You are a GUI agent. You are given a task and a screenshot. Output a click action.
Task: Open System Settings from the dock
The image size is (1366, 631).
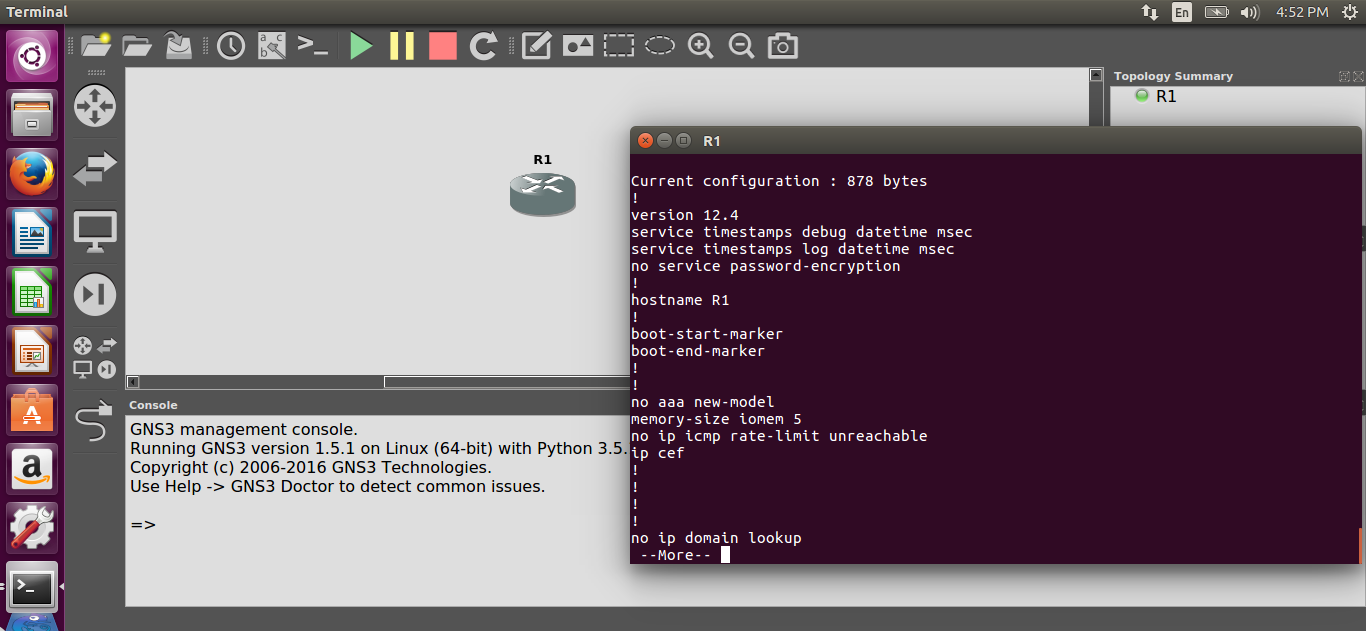(32, 528)
